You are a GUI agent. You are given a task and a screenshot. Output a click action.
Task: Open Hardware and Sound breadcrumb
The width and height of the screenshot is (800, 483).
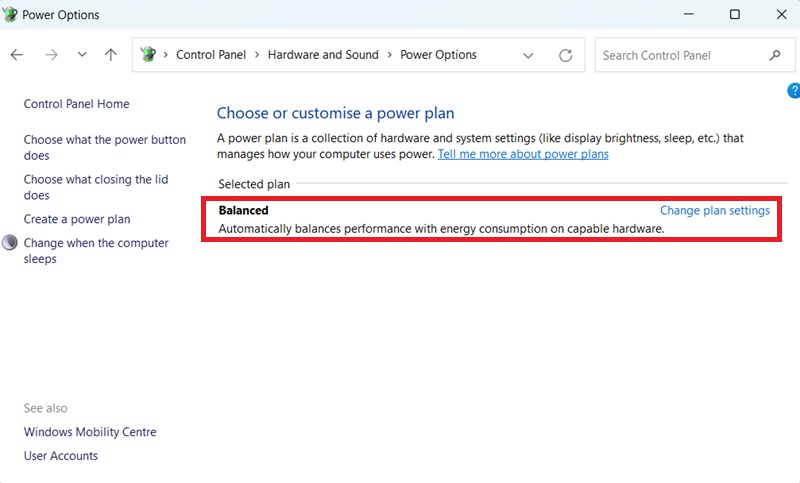coord(323,55)
